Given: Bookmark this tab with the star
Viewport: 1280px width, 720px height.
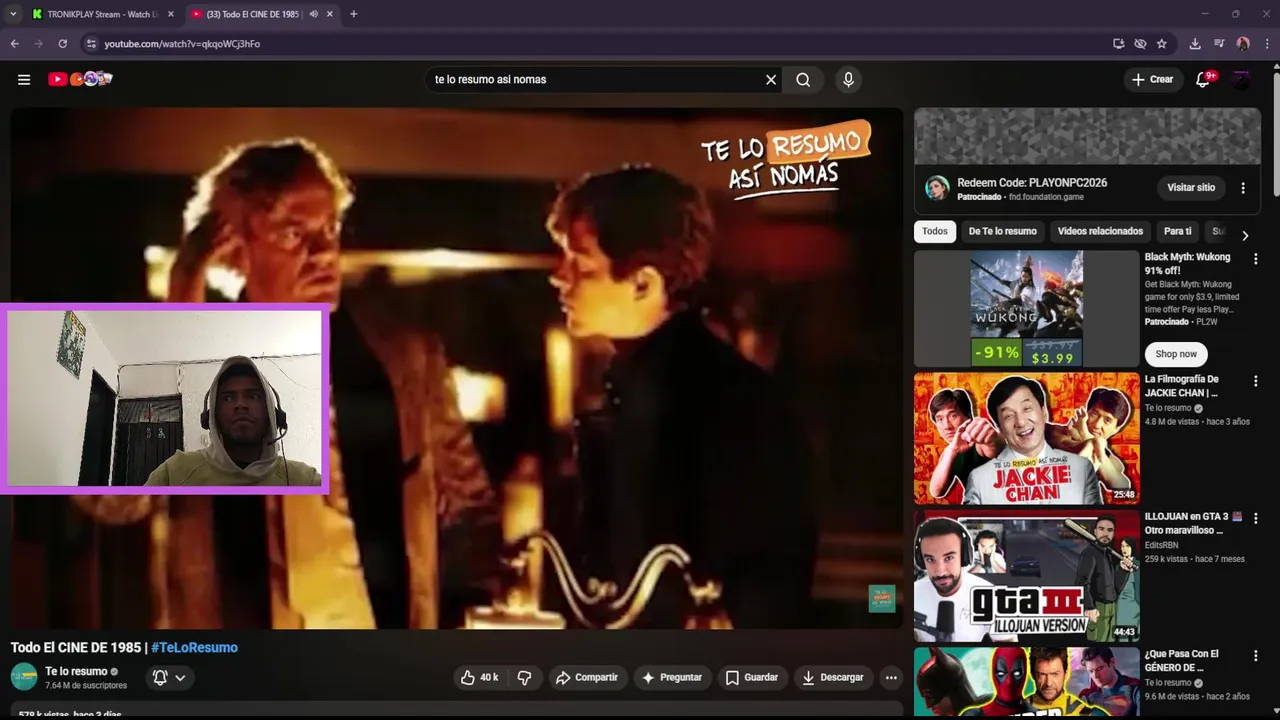Looking at the screenshot, I should (1161, 44).
